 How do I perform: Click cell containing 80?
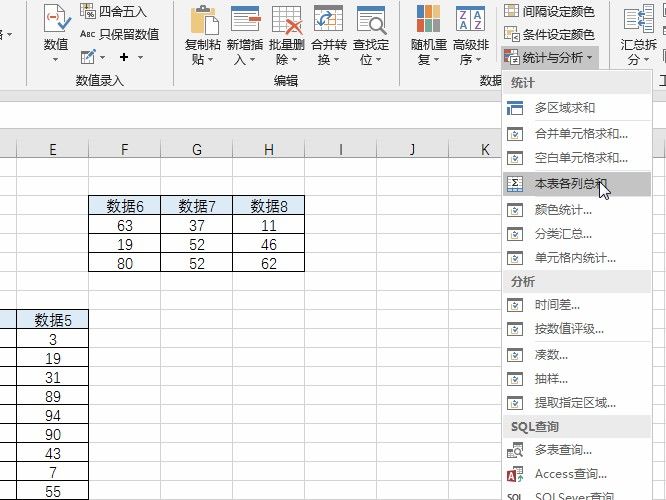pos(124,263)
